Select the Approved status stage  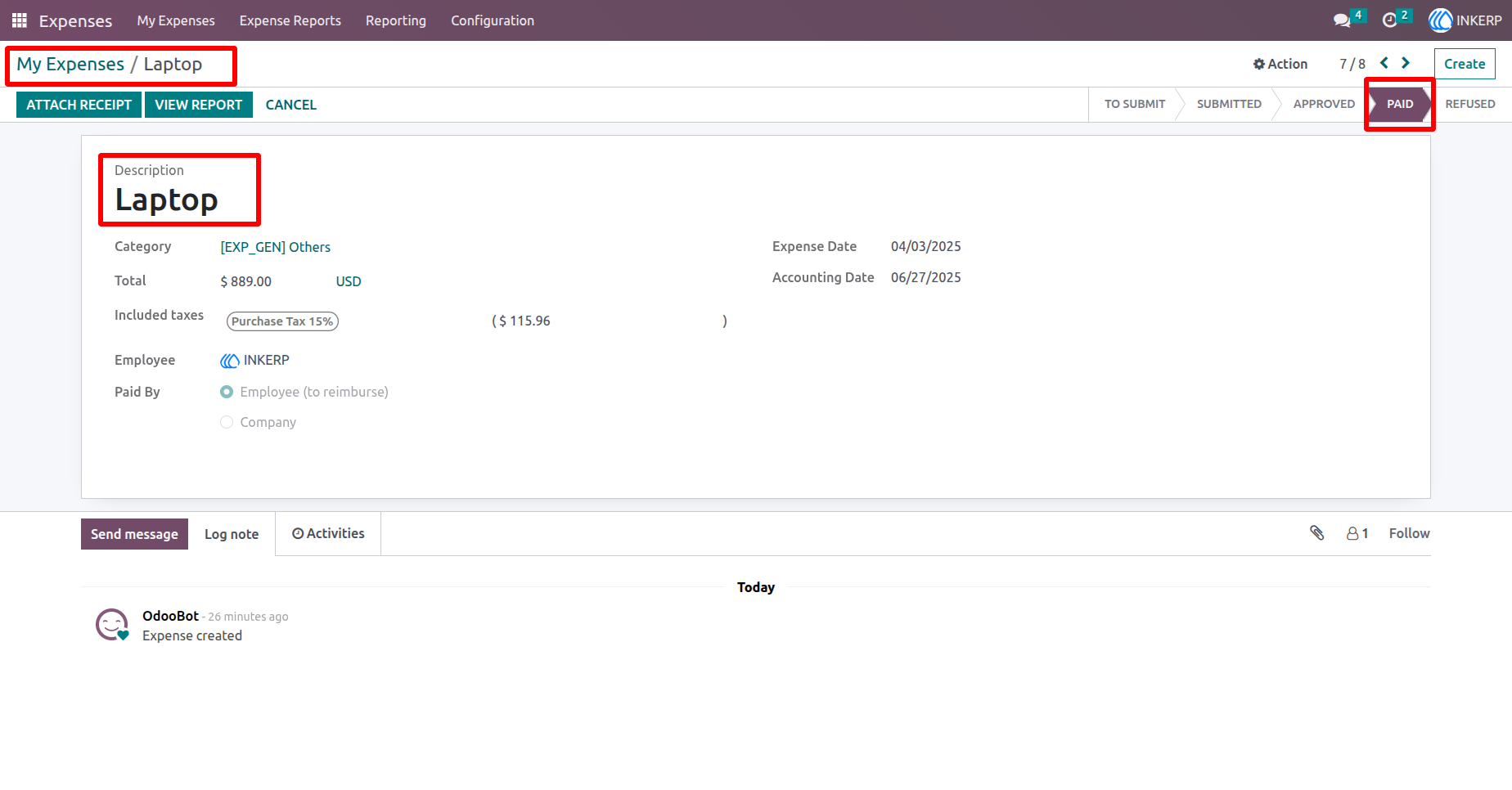click(x=1324, y=104)
